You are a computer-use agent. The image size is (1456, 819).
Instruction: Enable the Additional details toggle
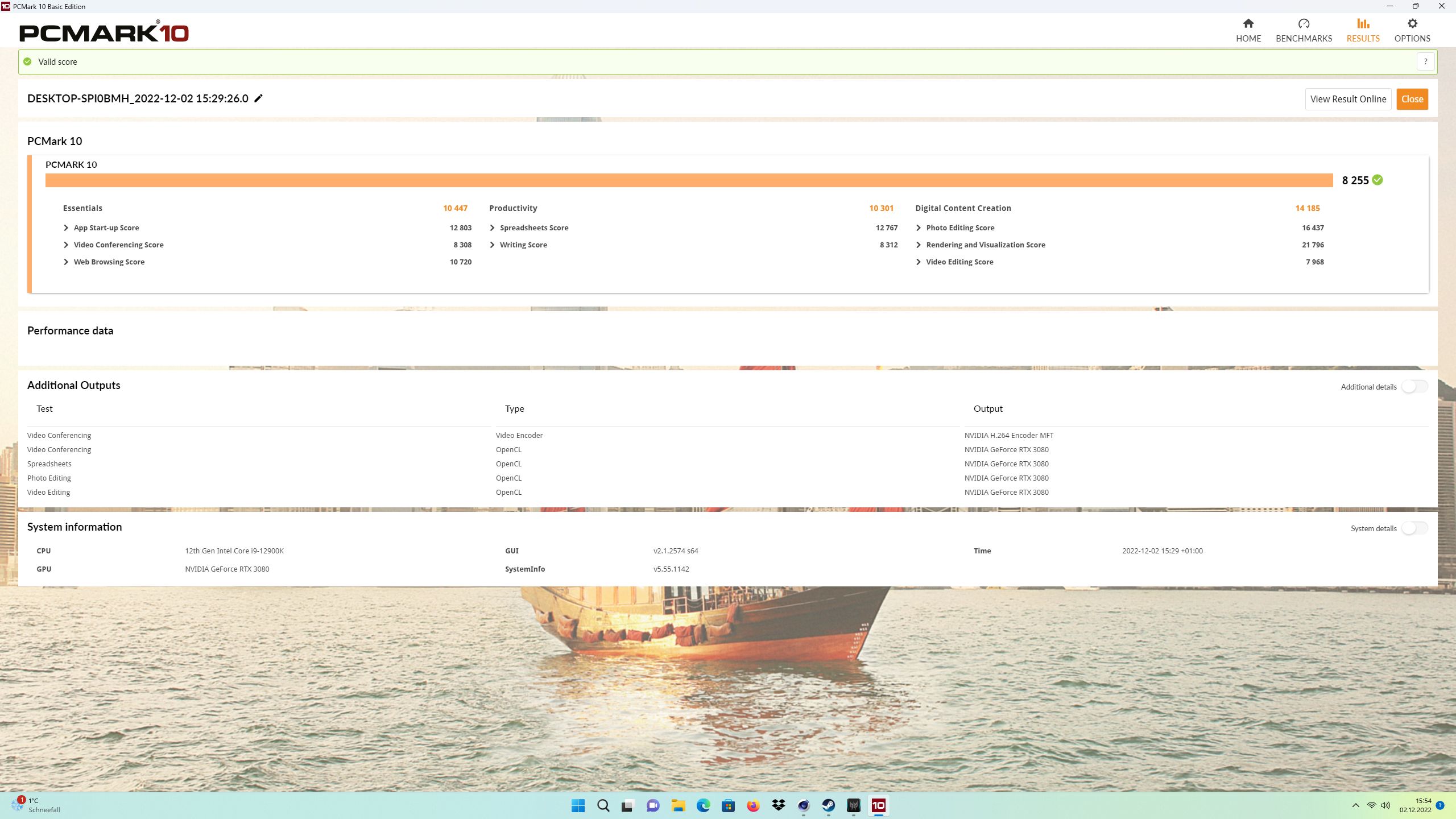1414,387
